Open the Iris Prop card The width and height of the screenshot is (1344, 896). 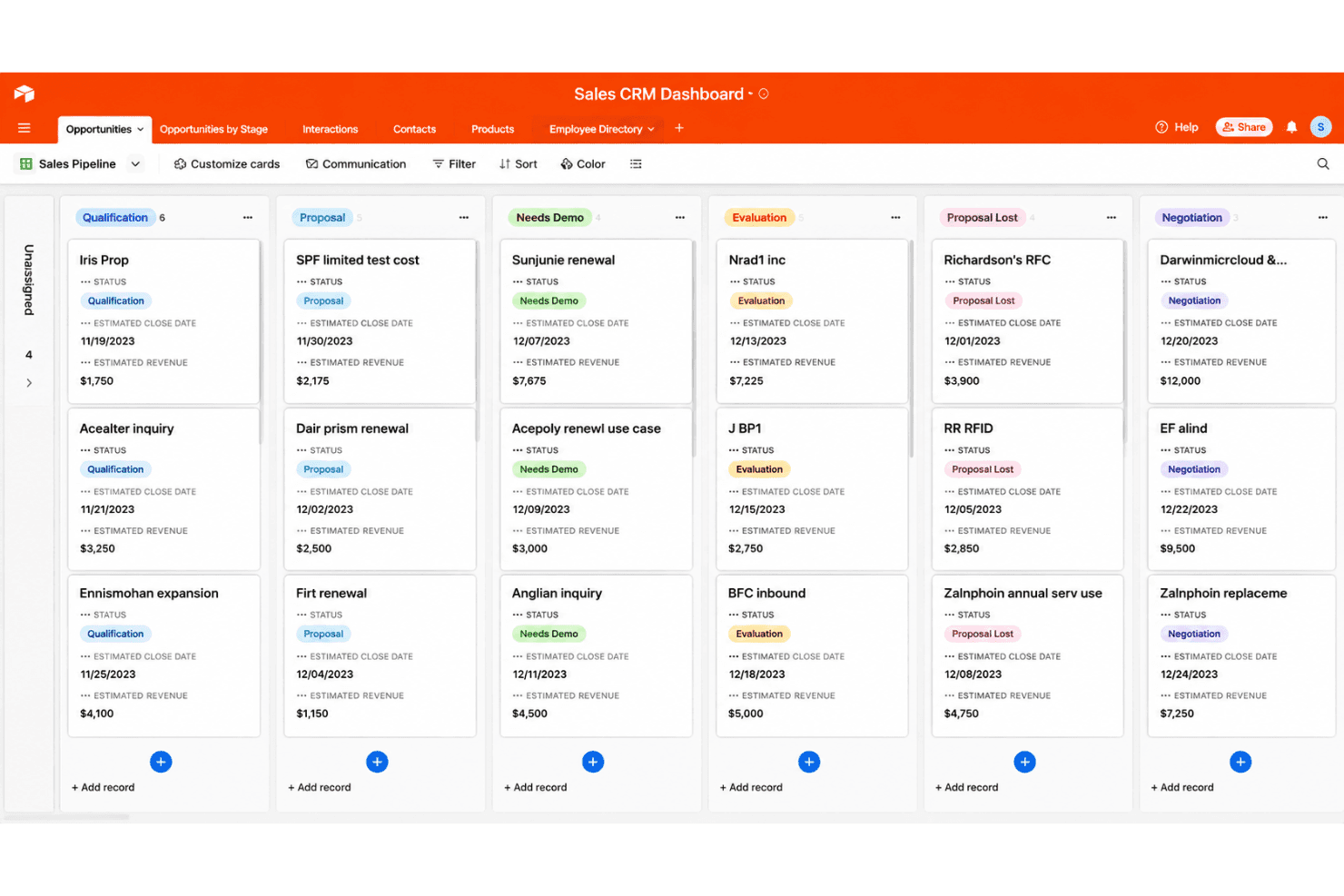[x=164, y=321]
